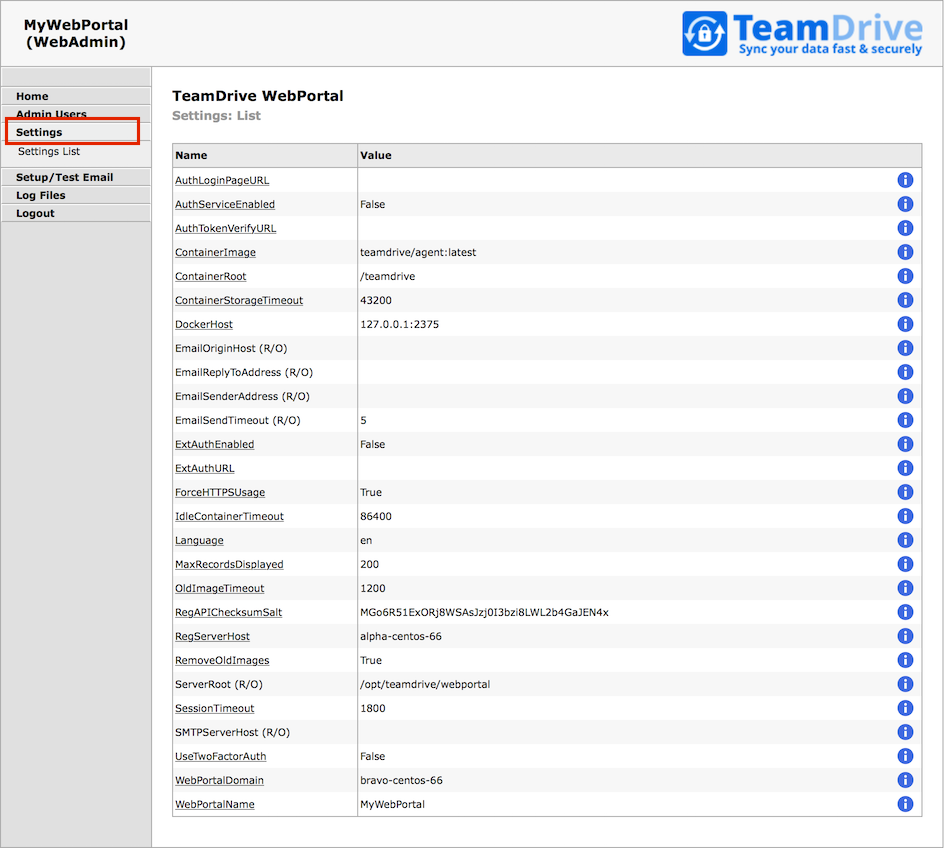Open AuthTokenVerifyURL setting link
Screen dimensions: 944x848
pyautogui.click(x=226, y=229)
